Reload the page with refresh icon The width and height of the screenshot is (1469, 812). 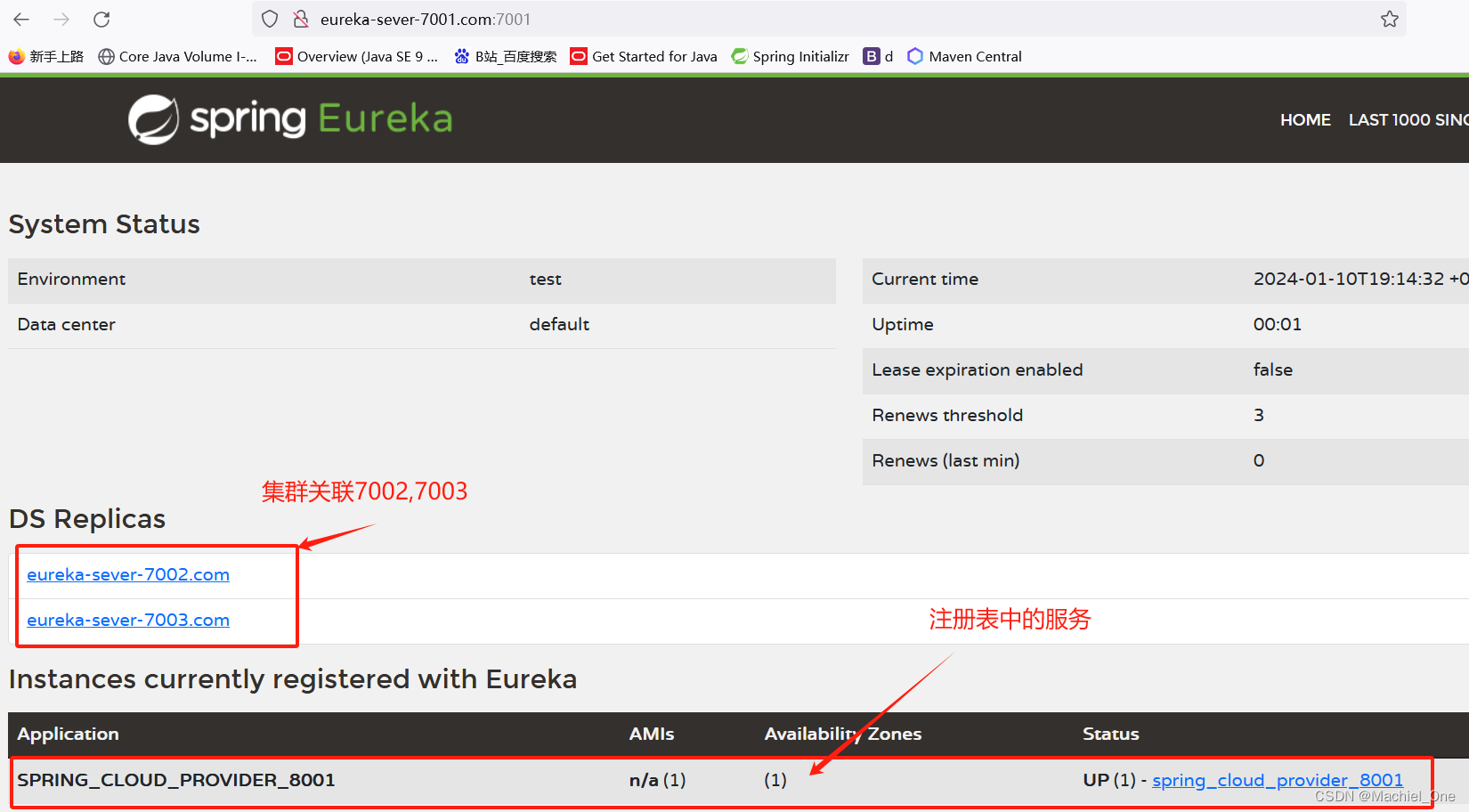[101, 20]
